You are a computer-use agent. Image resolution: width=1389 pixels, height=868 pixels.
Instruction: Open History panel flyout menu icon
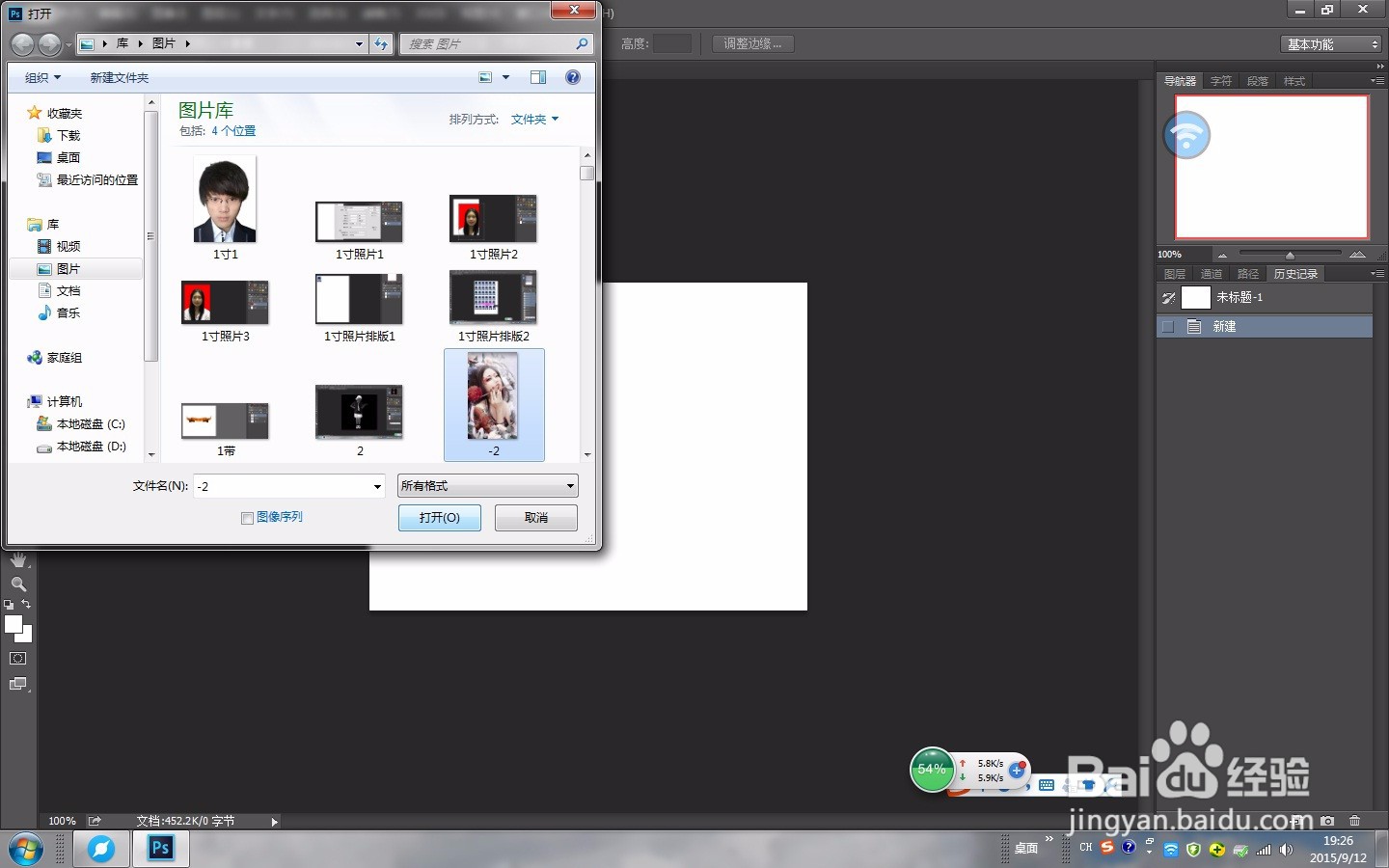pos(1376,274)
